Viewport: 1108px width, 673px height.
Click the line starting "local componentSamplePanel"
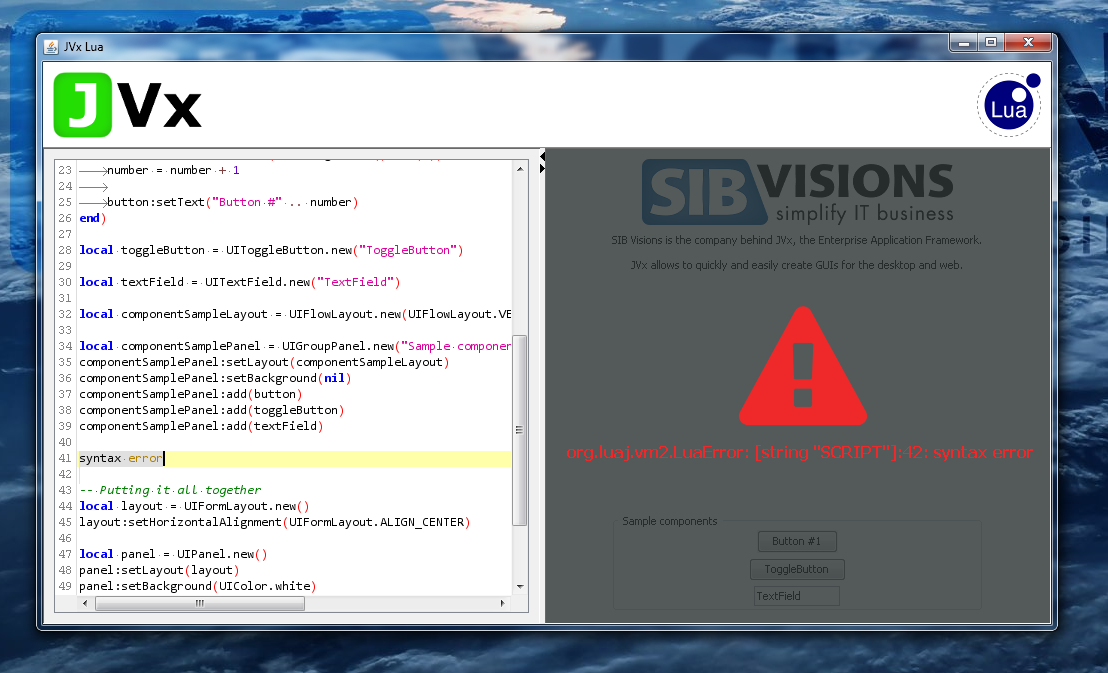pyautogui.click(x=295, y=346)
